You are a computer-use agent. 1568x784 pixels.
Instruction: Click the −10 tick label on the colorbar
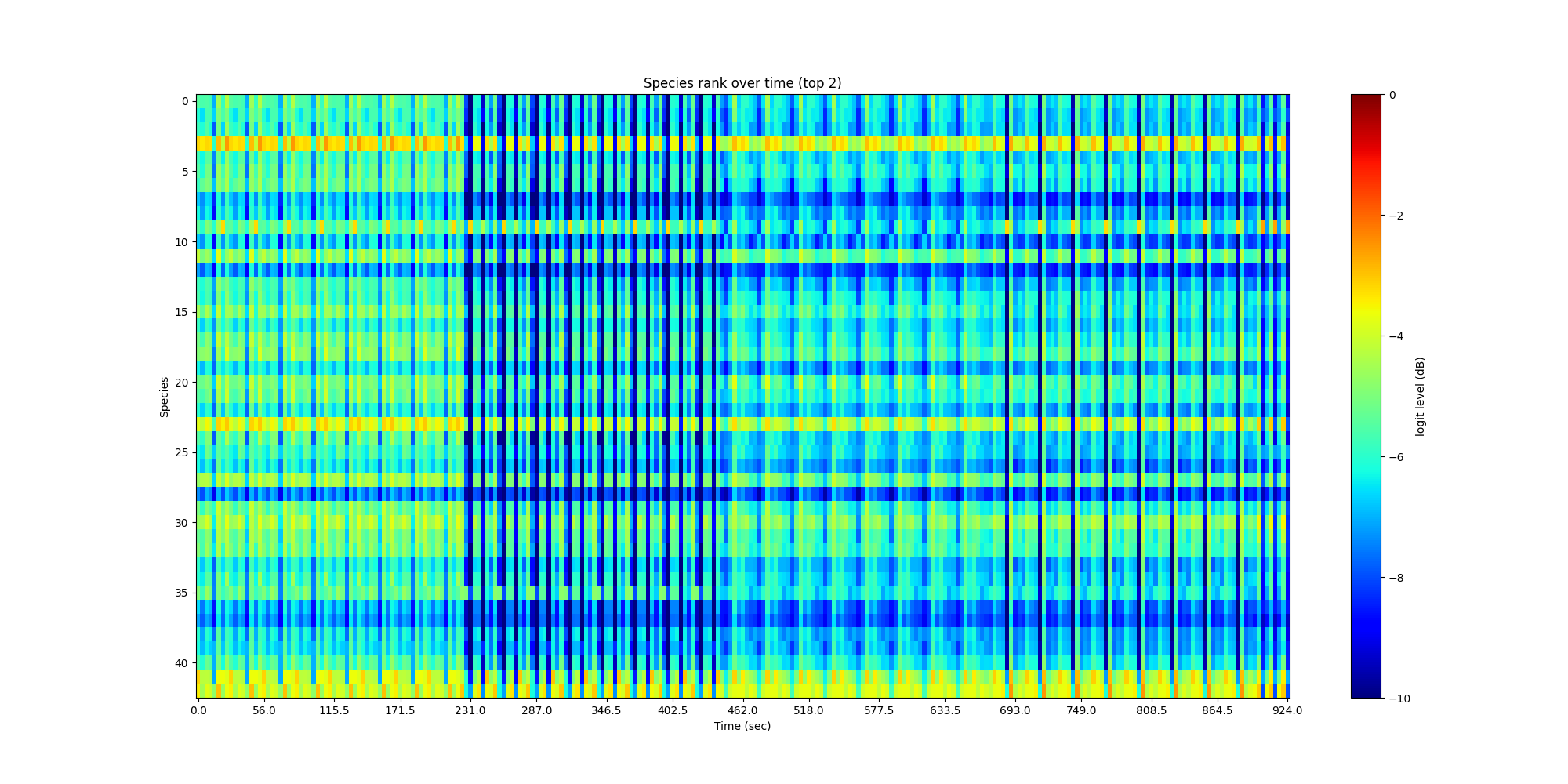click(x=1398, y=699)
